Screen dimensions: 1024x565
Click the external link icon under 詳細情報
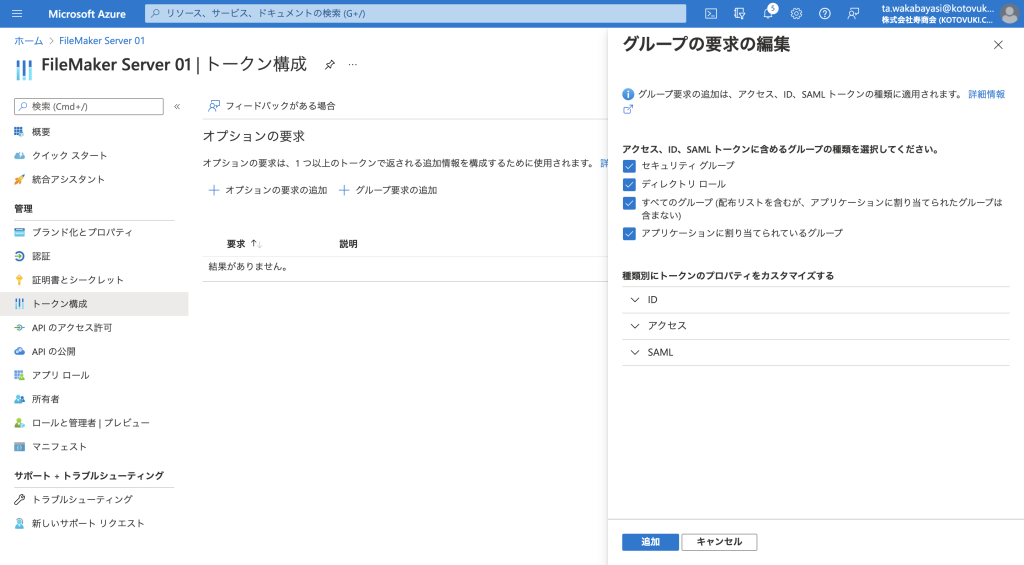pyautogui.click(x=628, y=110)
